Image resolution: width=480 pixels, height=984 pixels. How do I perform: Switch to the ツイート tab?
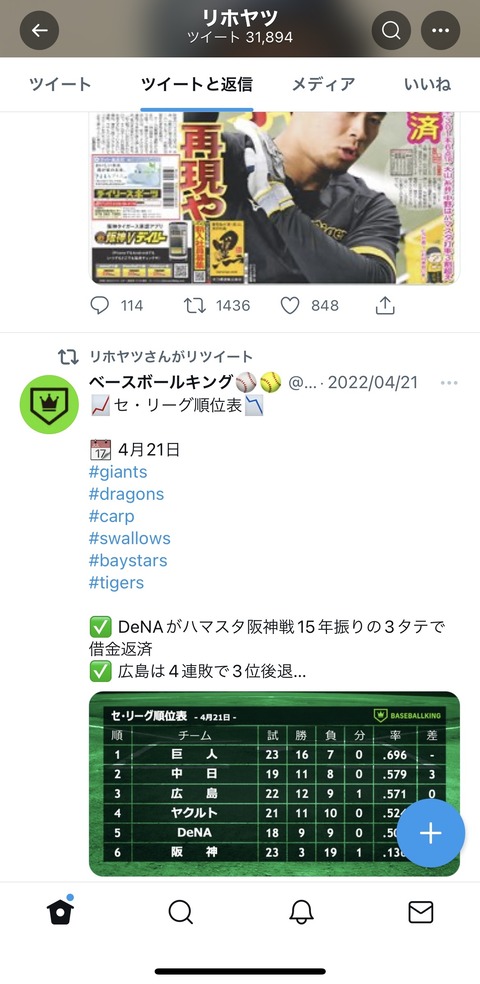pos(60,84)
